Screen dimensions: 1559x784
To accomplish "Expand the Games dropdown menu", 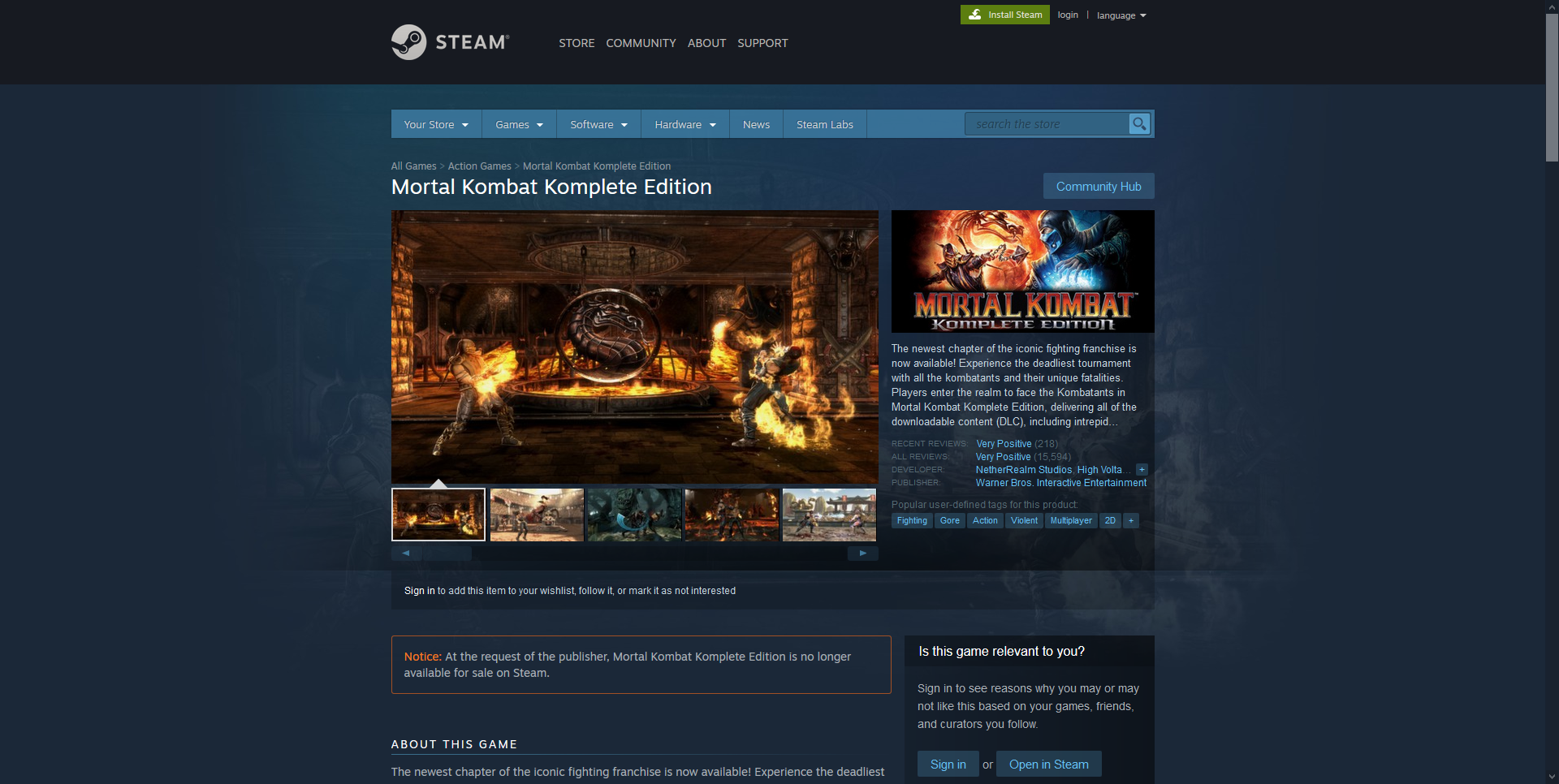I will (x=519, y=124).
